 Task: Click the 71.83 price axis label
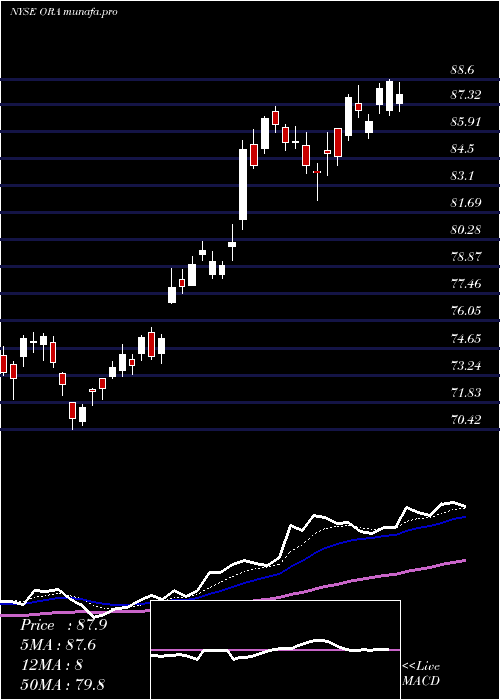(x=466, y=393)
